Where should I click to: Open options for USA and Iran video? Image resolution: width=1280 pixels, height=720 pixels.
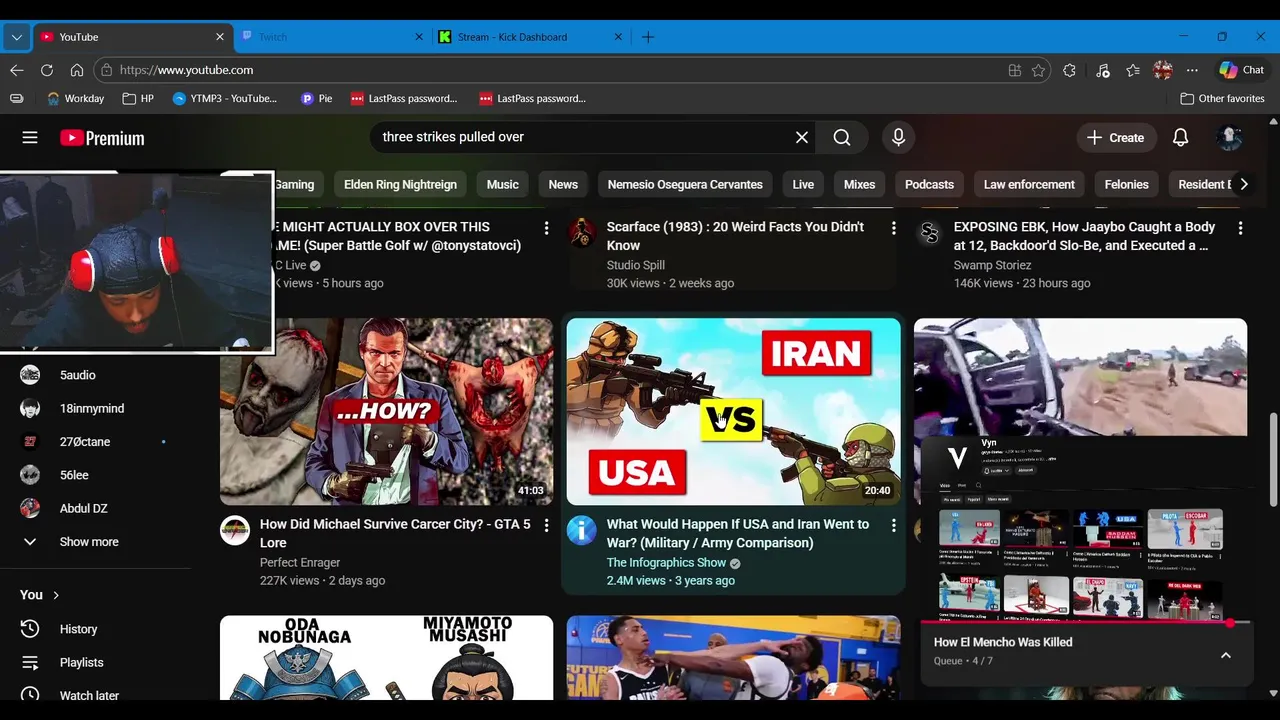[x=893, y=525]
